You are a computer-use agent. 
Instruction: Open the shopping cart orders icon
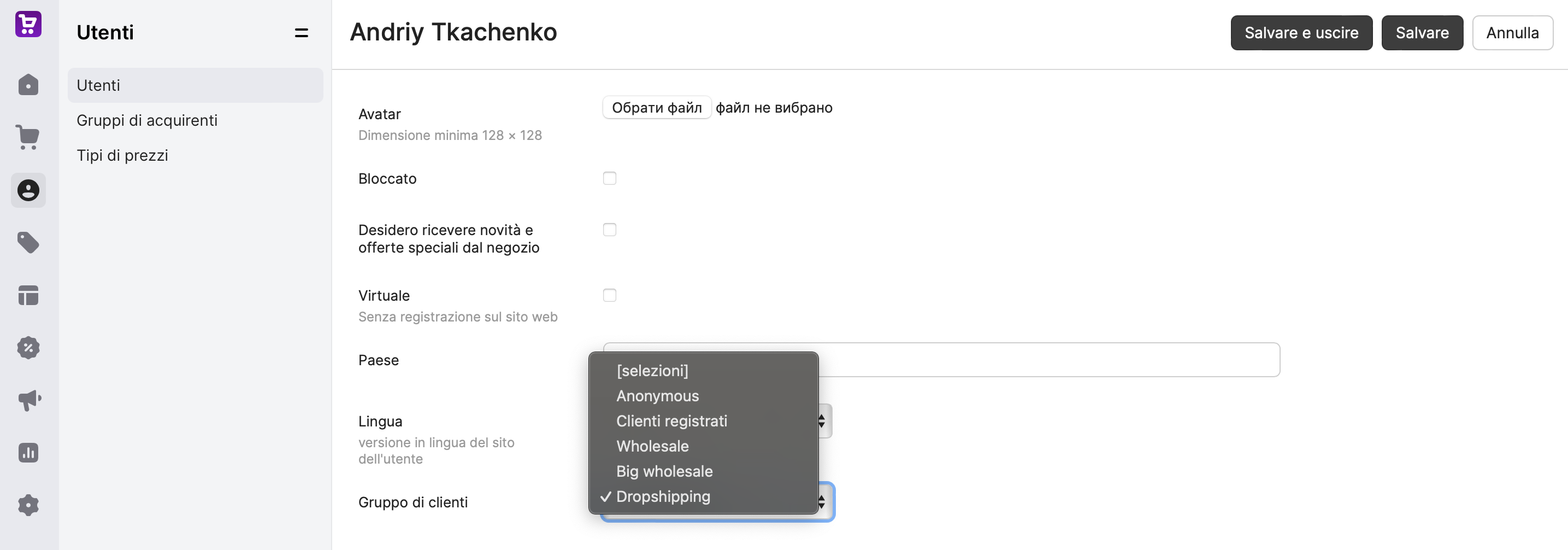coord(28,137)
